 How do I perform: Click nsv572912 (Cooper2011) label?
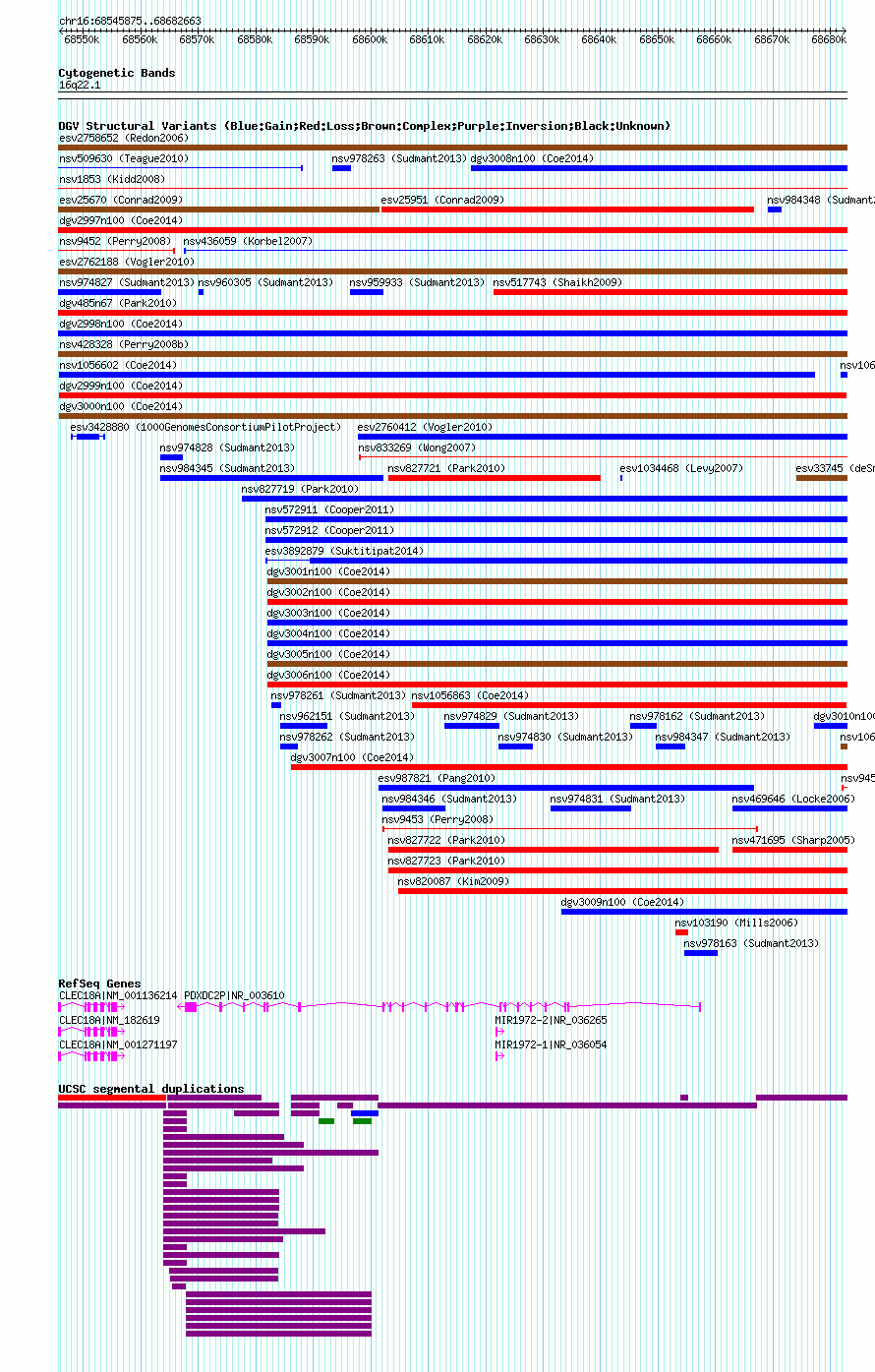329,530
